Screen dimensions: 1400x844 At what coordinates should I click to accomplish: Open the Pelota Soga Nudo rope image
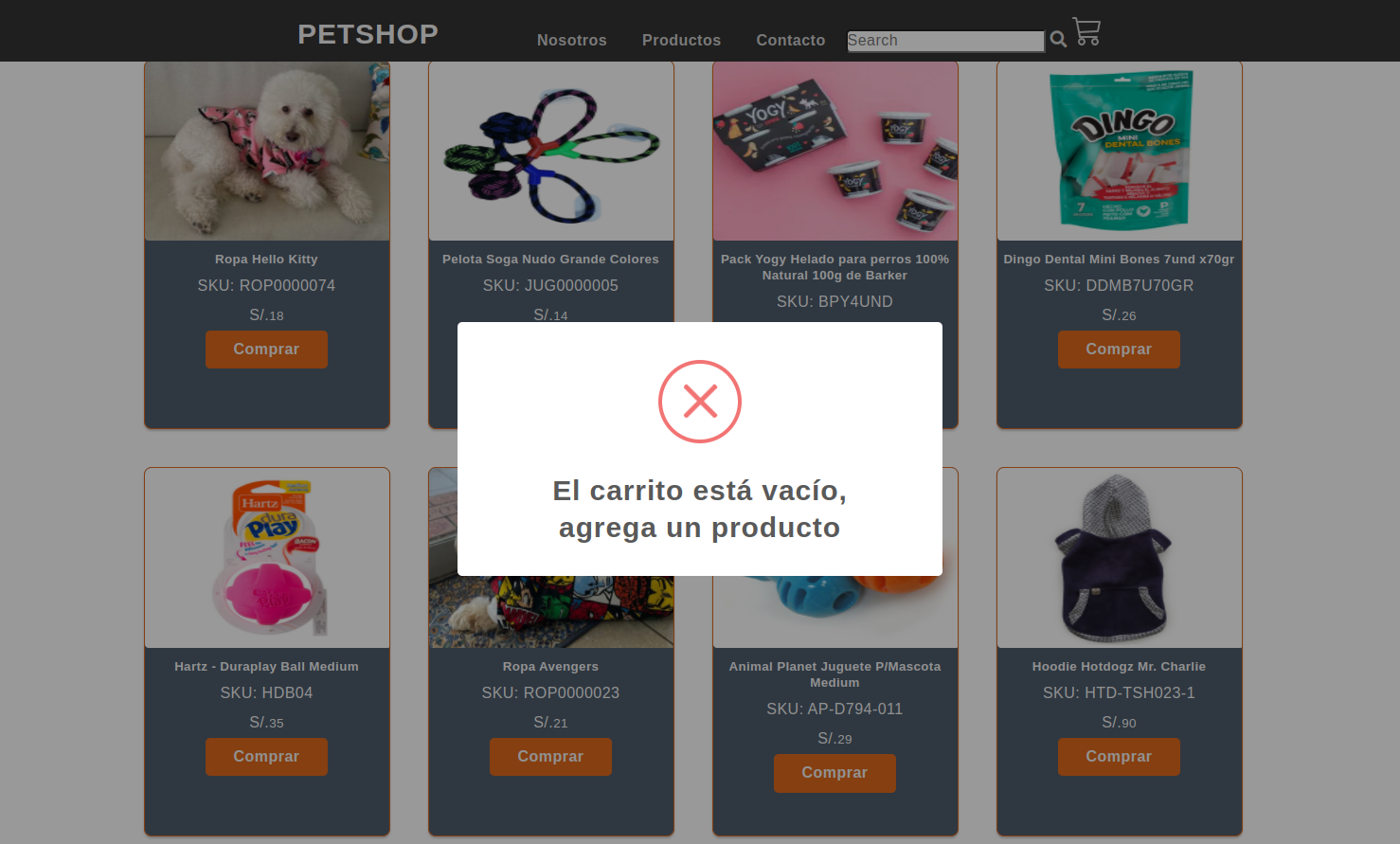tap(551, 151)
